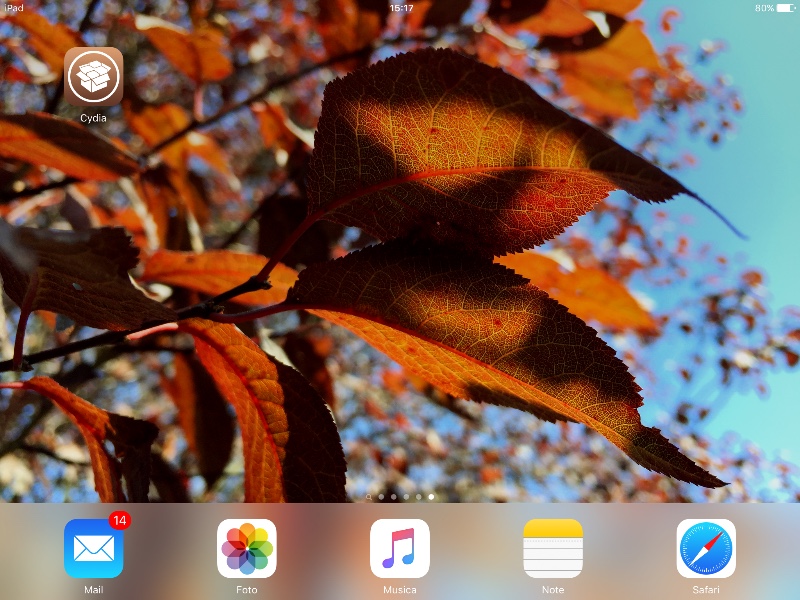800x600 pixels.
Task: Tap the 80% battery percentage text
Action: pyautogui.click(x=764, y=8)
